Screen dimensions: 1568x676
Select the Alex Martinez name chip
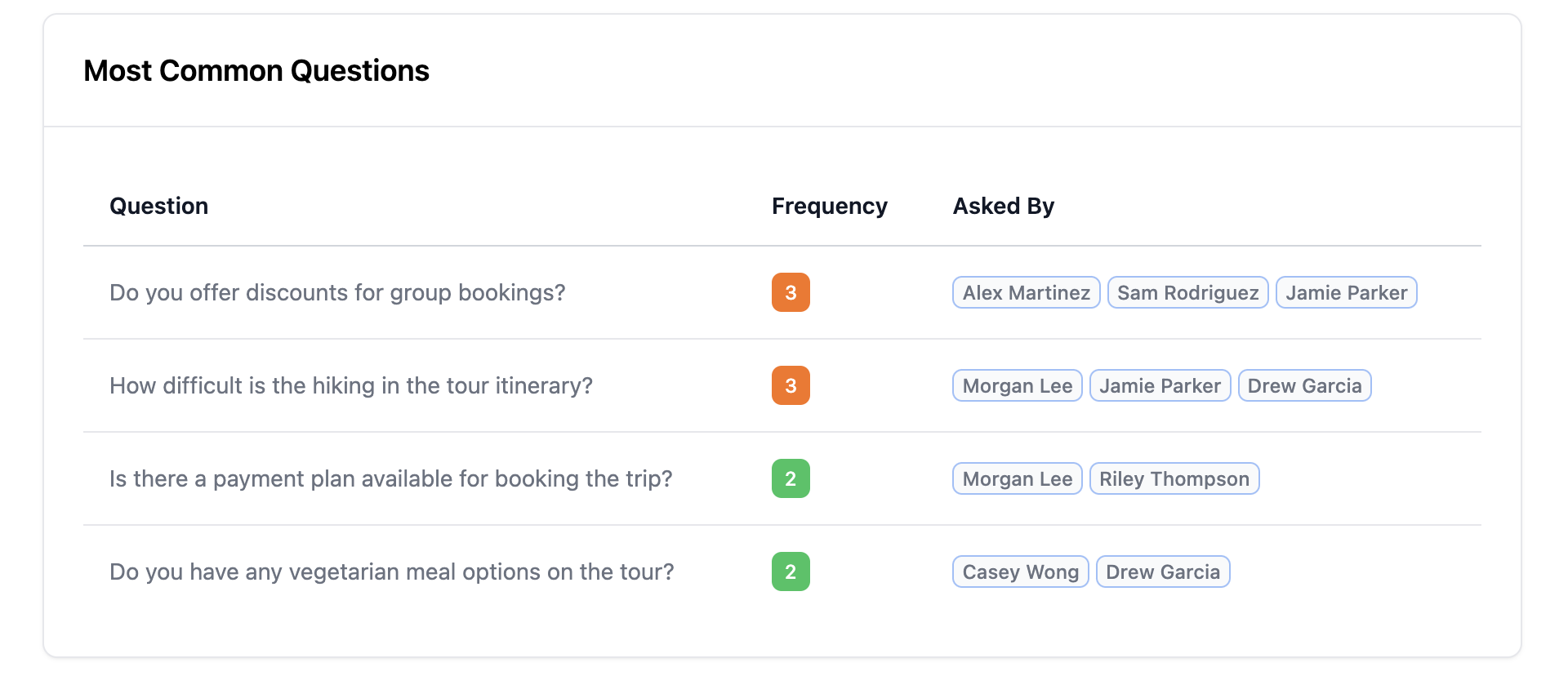point(1026,292)
